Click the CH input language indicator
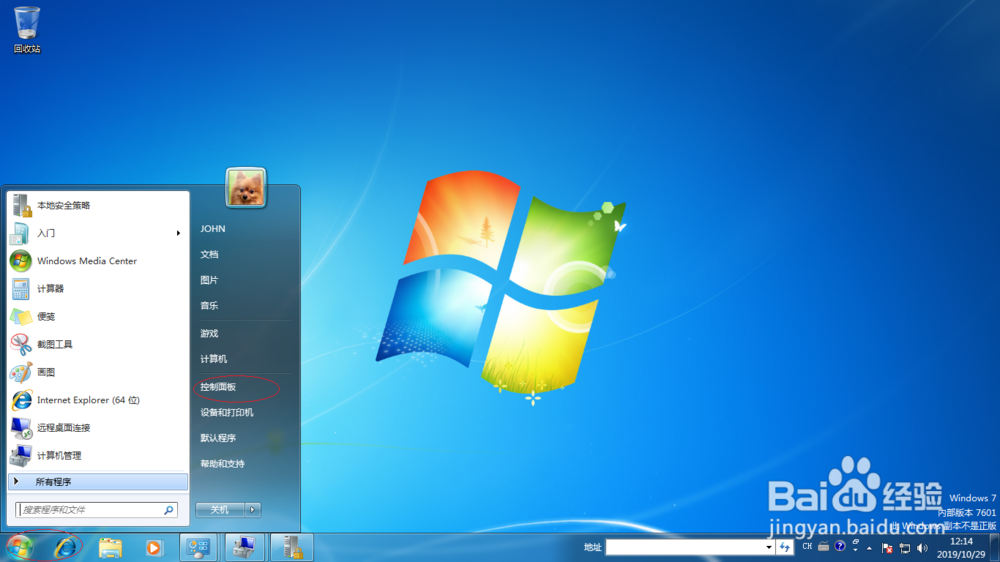Screen dimensions: 1000x562 (x=807, y=547)
